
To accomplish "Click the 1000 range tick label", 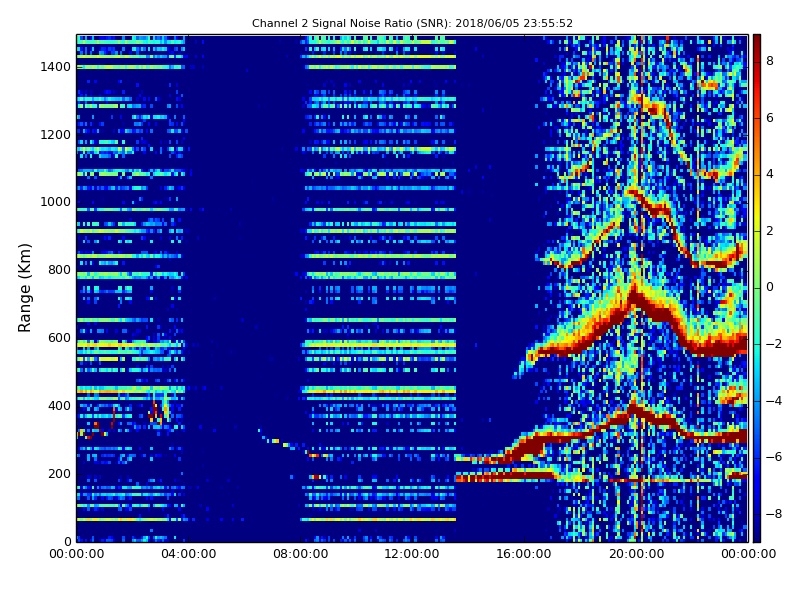I will (56, 202).
